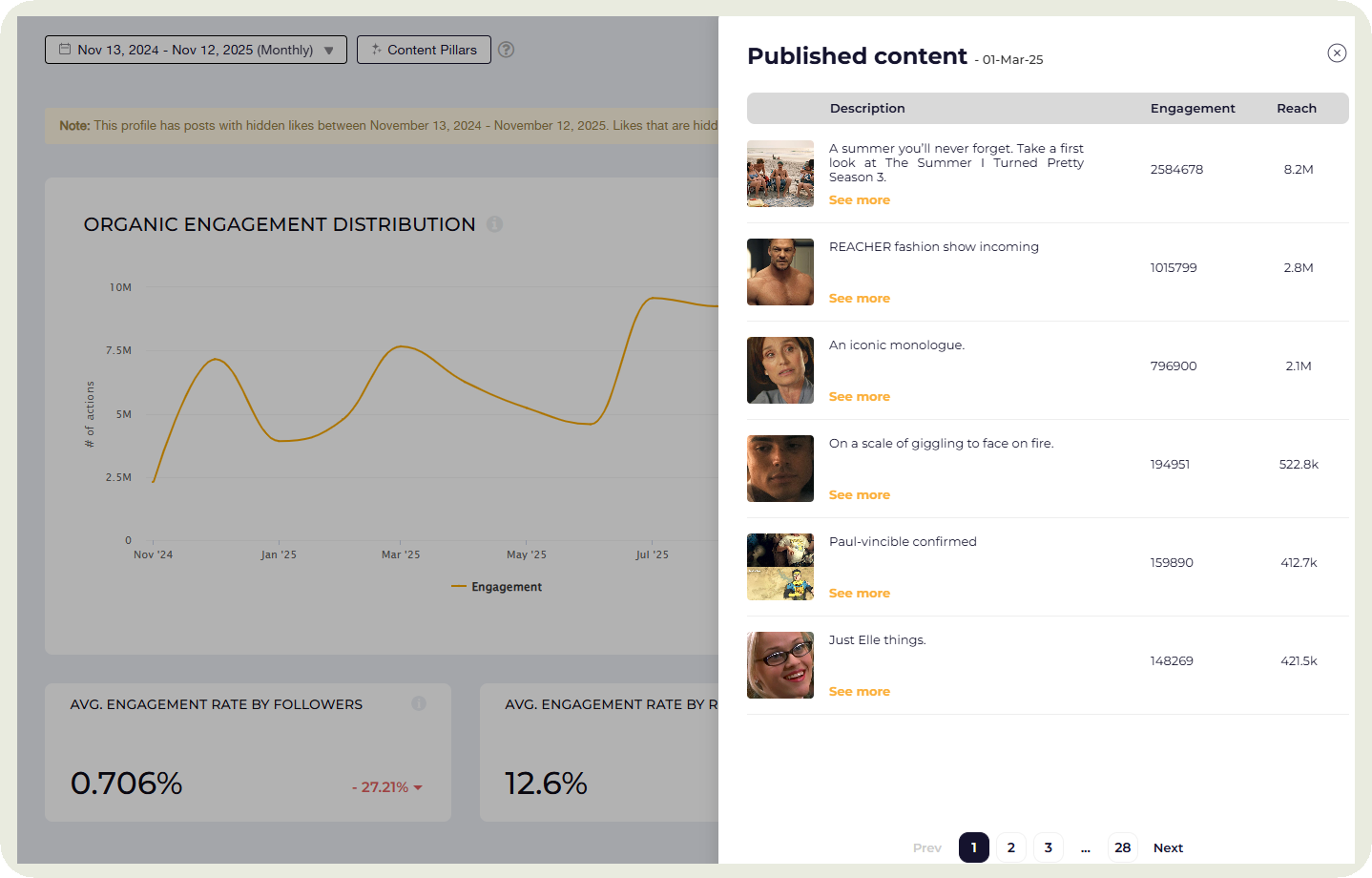Select the Engagement column header
Image resolution: width=1372 pixels, height=878 pixels.
point(1193,108)
